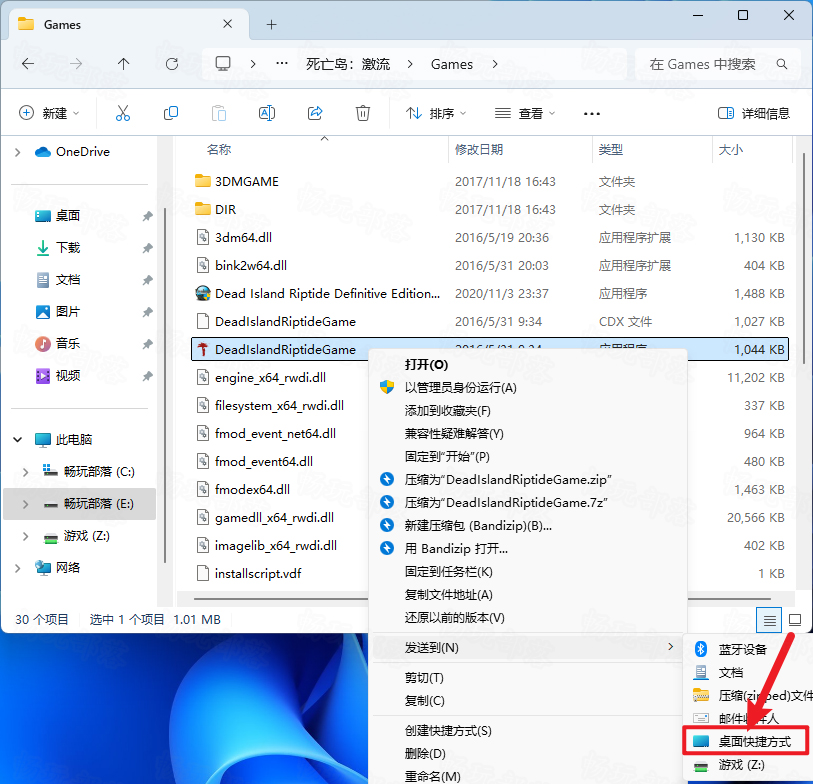This screenshot has width=813, height=784.
Task: Click the chevron after Games breadcrumb
Action: [x=495, y=64]
